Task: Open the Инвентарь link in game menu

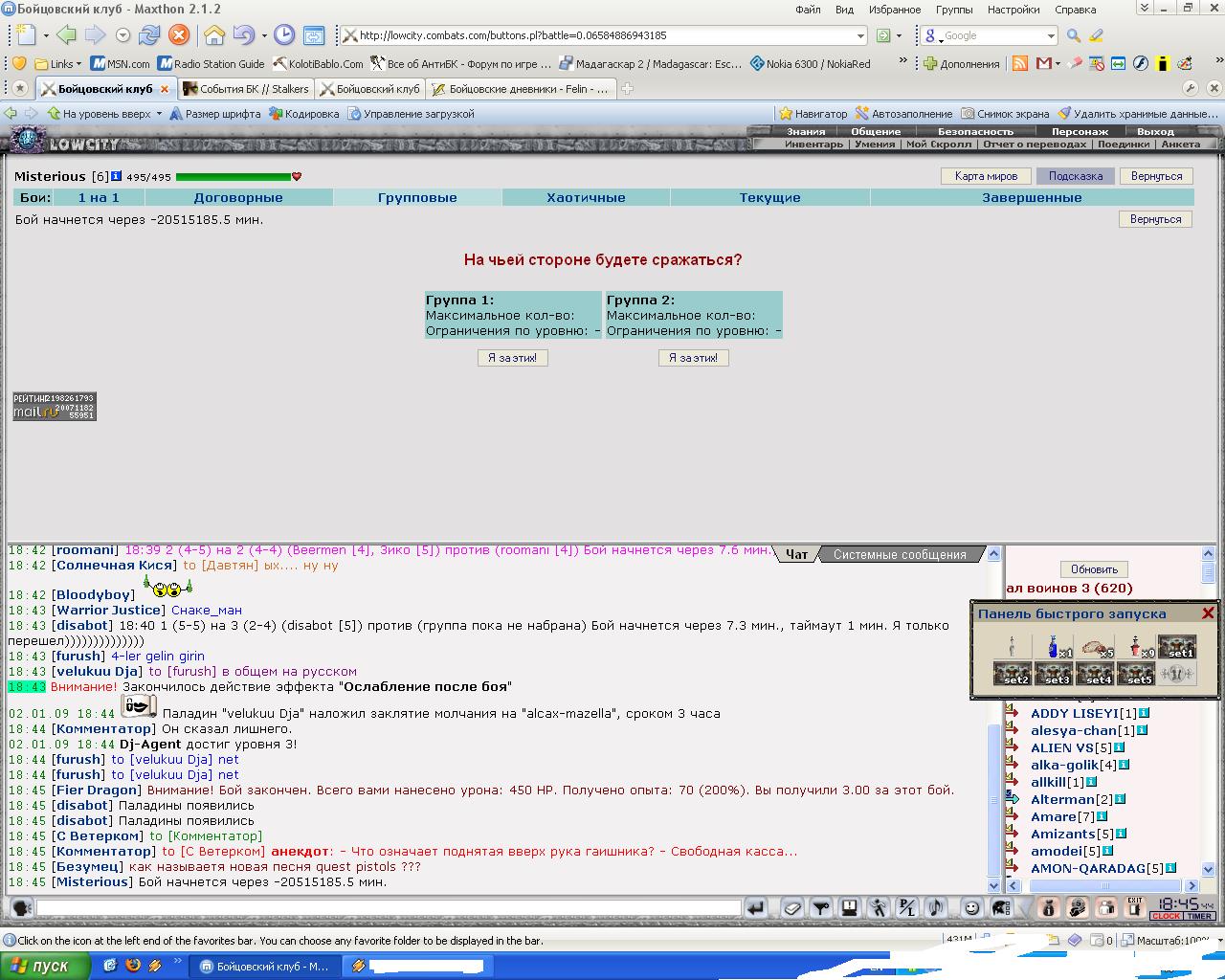Action: coord(813,145)
